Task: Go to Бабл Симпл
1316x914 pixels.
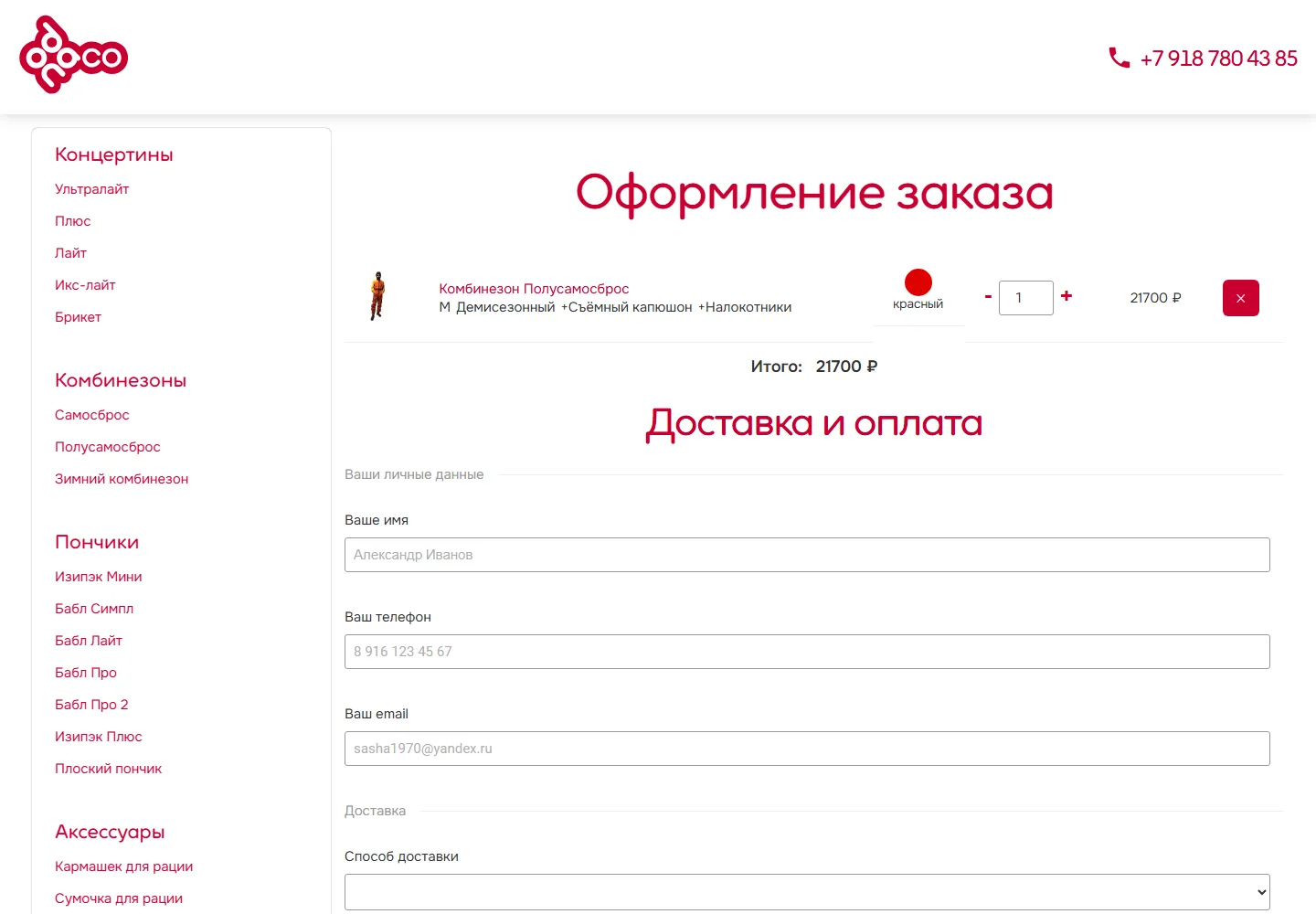Action: coord(94,609)
